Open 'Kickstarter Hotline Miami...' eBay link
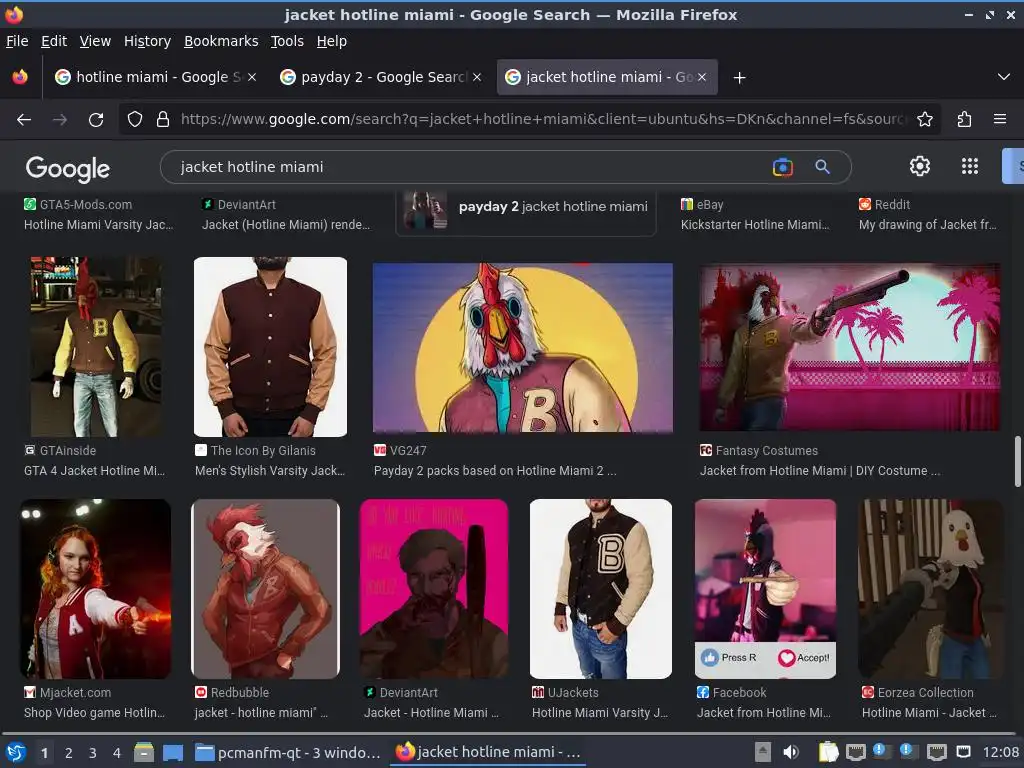 tap(755, 225)
